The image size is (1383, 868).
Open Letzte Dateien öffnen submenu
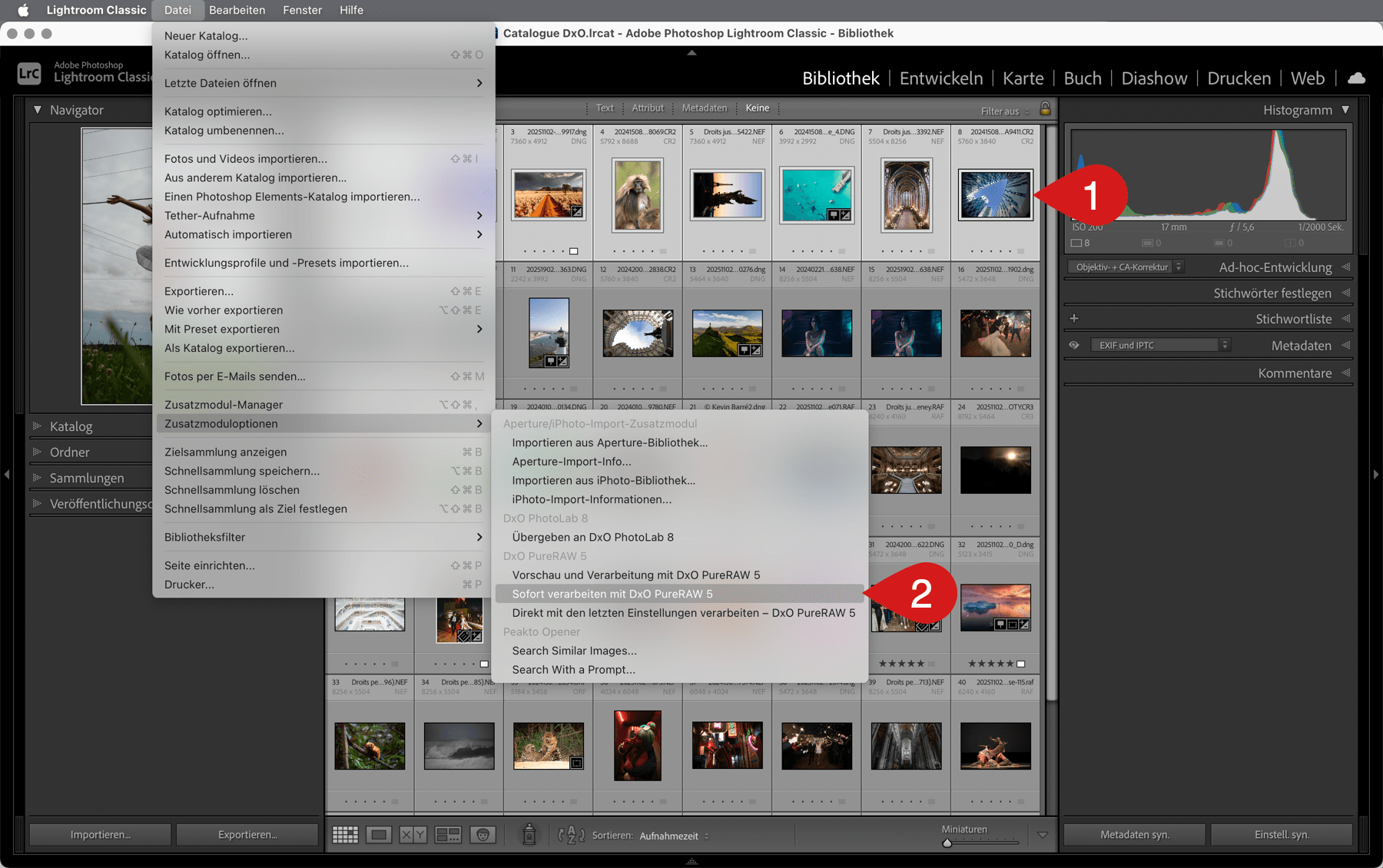click(323, 83)
